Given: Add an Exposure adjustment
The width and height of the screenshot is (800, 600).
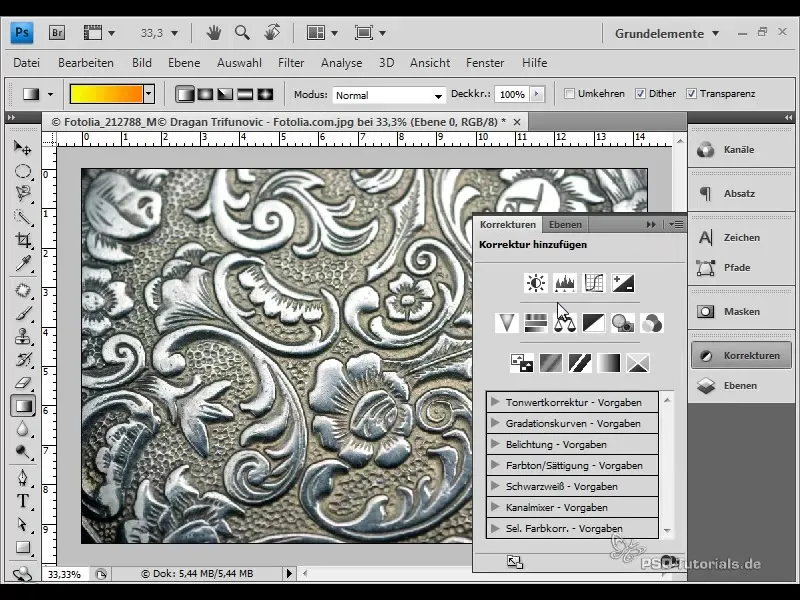Looking at the screenshot, I should point(623,283).
